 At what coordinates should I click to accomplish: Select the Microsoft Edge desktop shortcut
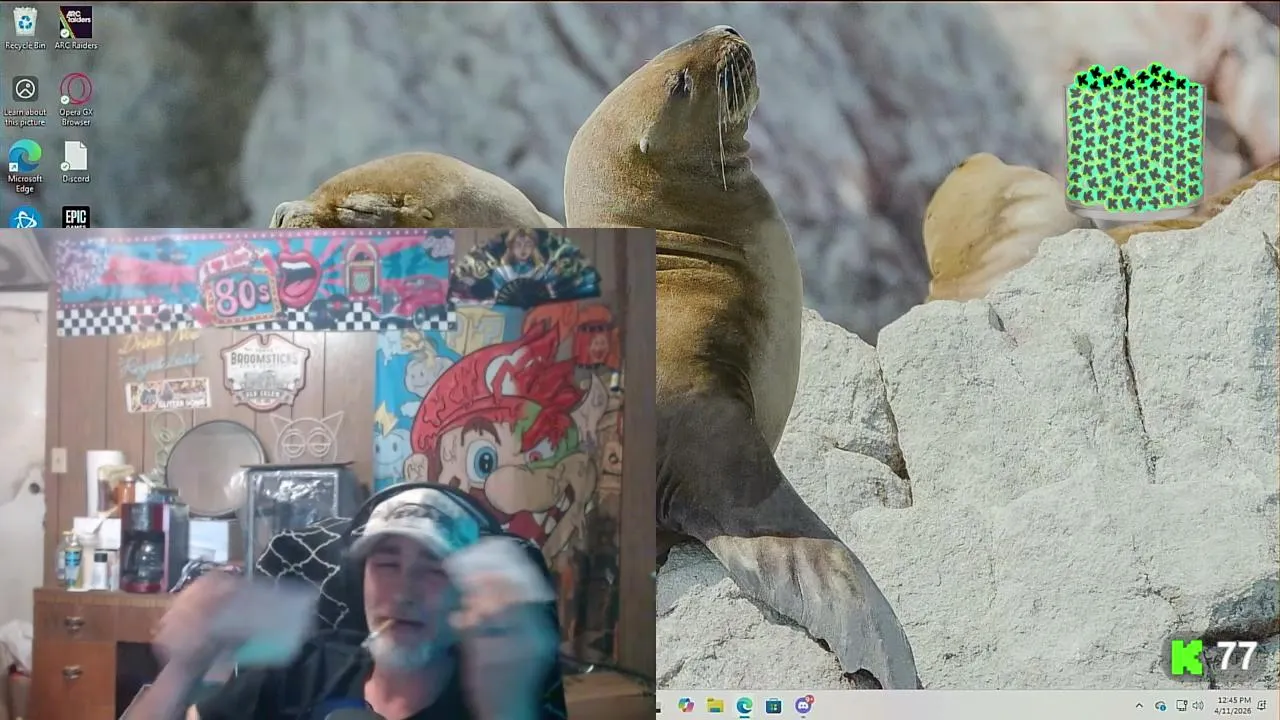coord(25,166)
